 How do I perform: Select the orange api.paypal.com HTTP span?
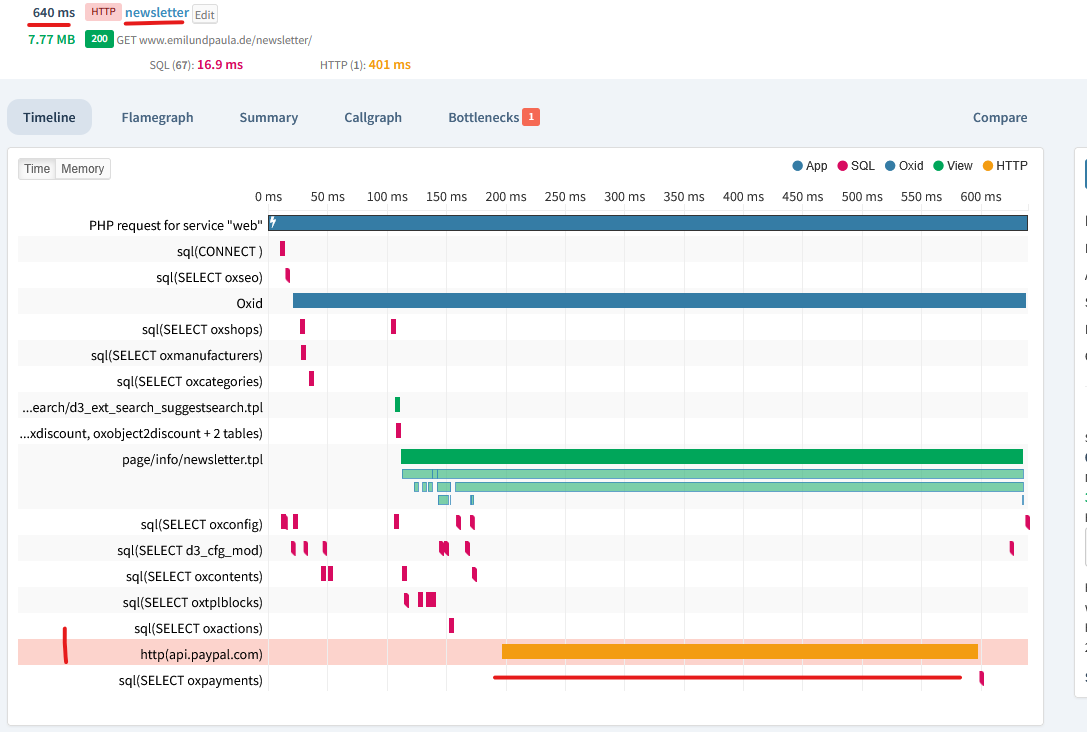[x=739, y=652]
